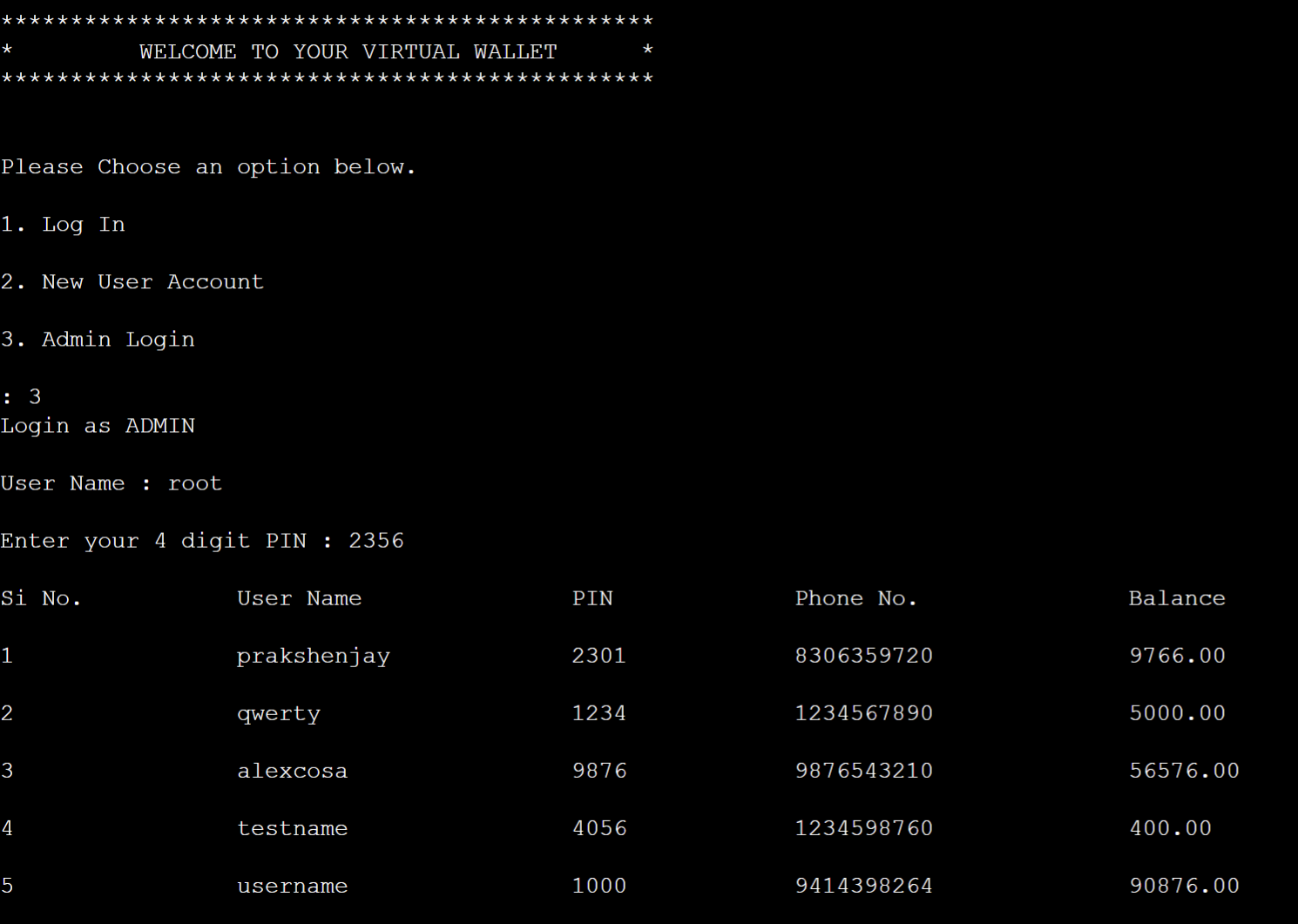This screenshot has height=924, width=1298.
Task: Select 'username' entry in row 5
Action: (293, 886)
